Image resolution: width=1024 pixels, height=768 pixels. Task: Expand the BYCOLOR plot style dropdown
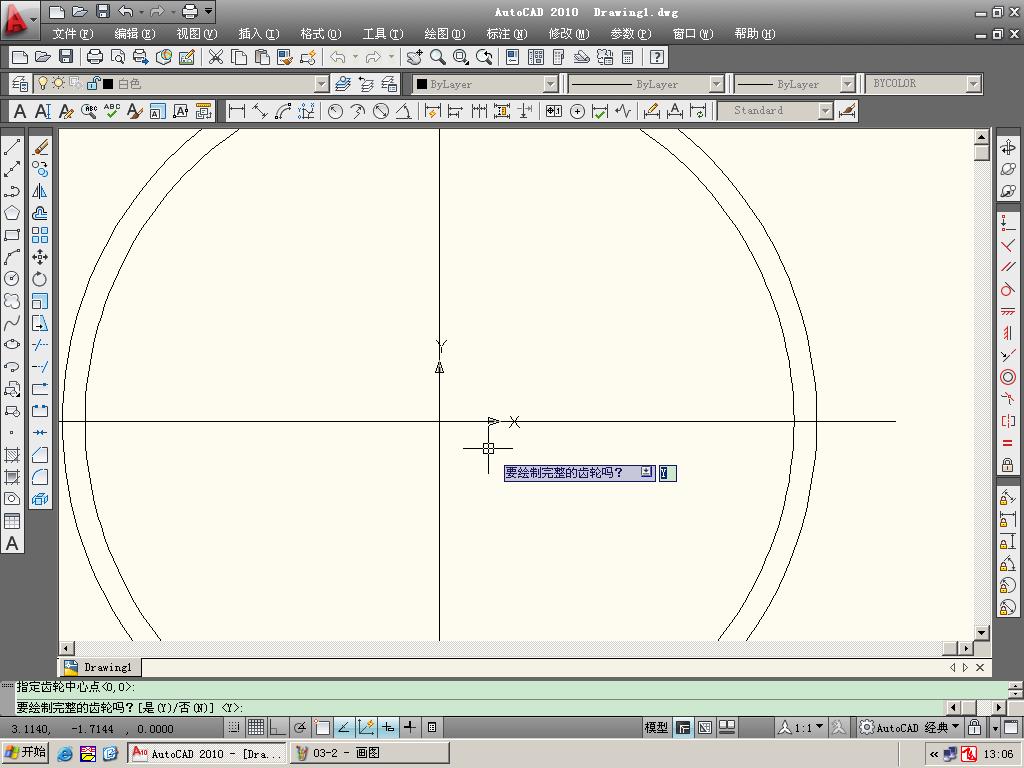tap(974, 84)
